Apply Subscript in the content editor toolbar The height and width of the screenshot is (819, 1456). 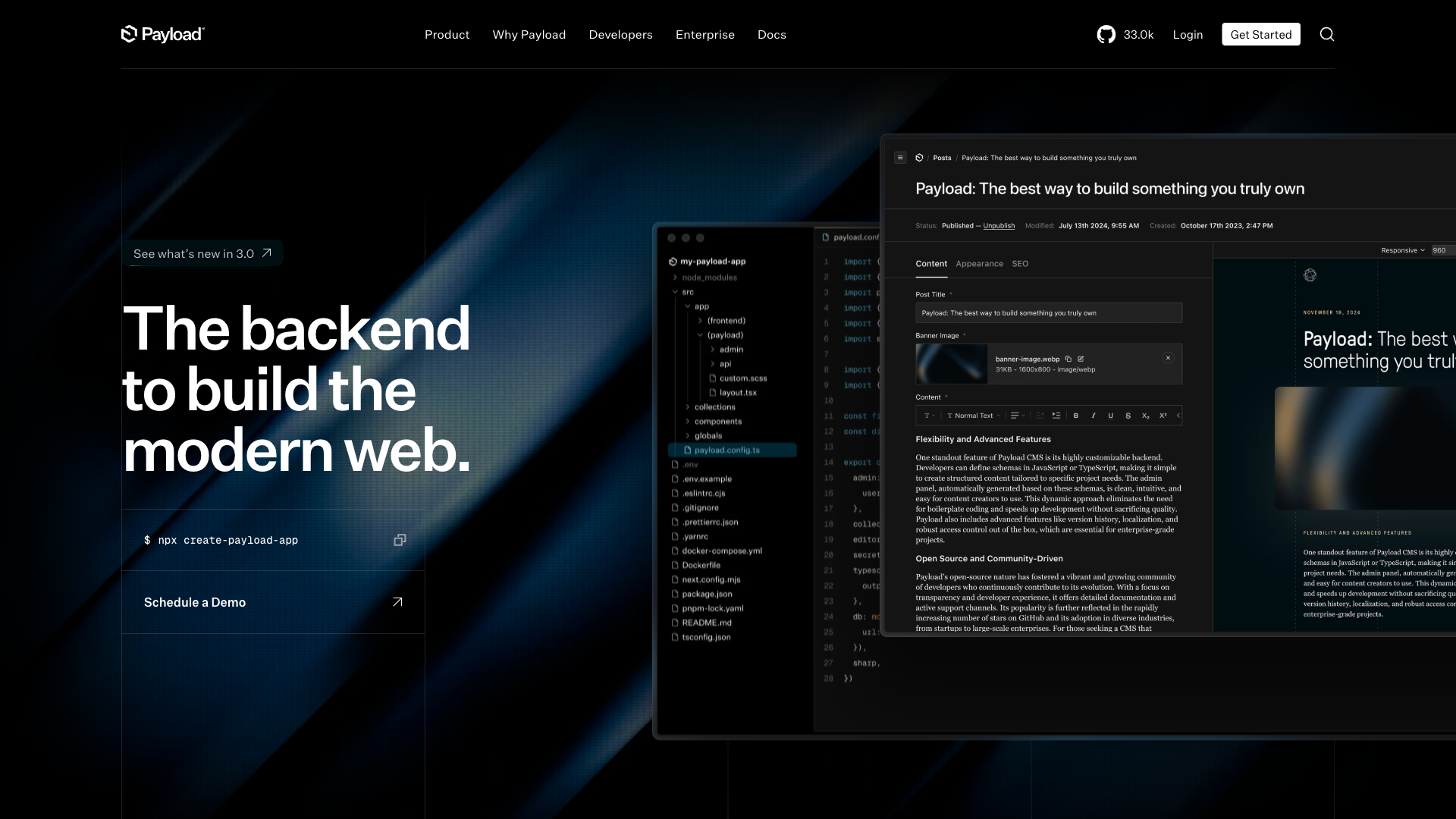[x=1146, y=416]
